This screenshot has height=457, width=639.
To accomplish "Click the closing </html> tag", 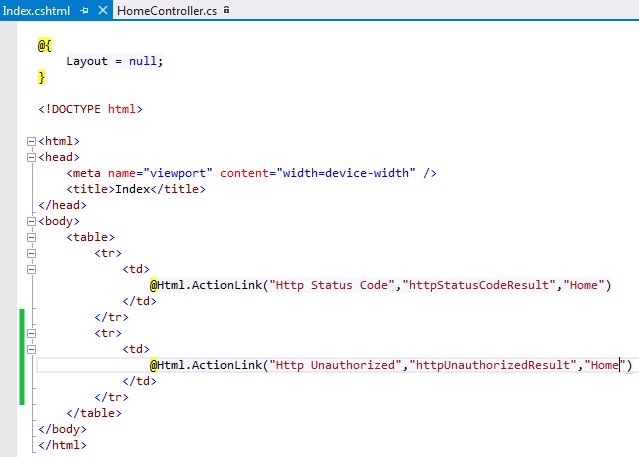I will pyautogui.click(x=62, y=445).
